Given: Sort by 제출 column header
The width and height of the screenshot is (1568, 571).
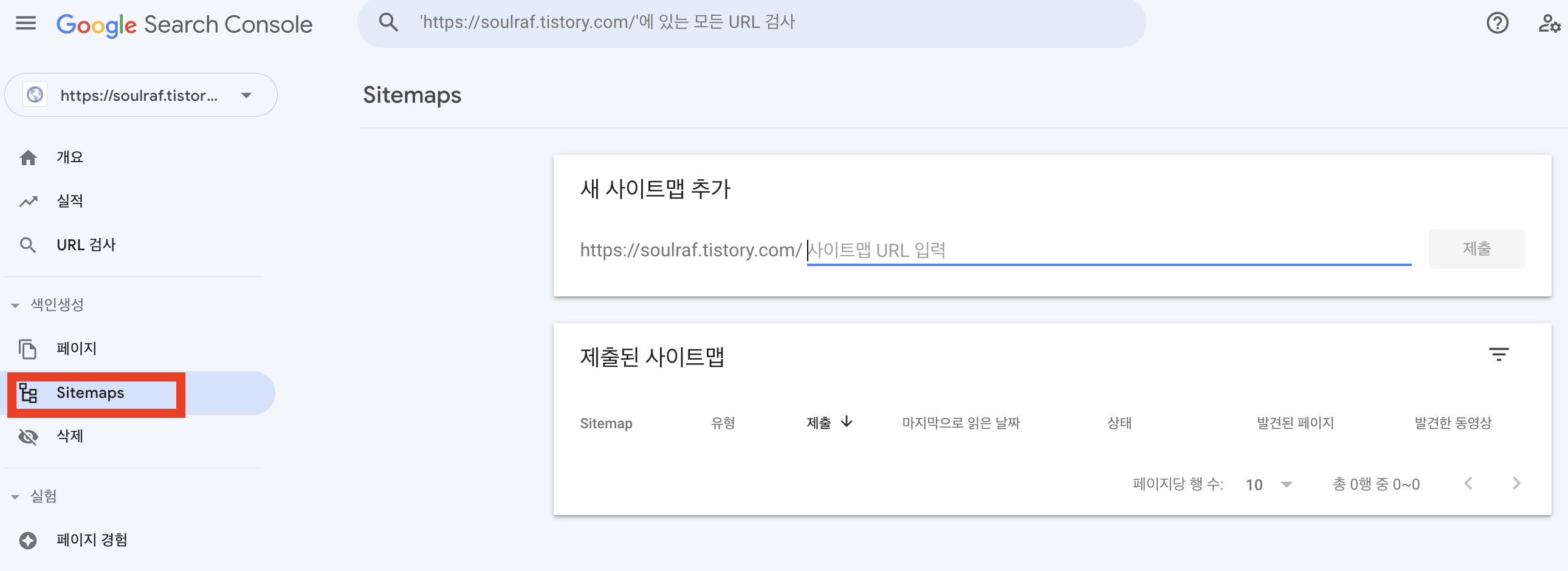Looking at the screenshot, I should [x=818, y=423].
